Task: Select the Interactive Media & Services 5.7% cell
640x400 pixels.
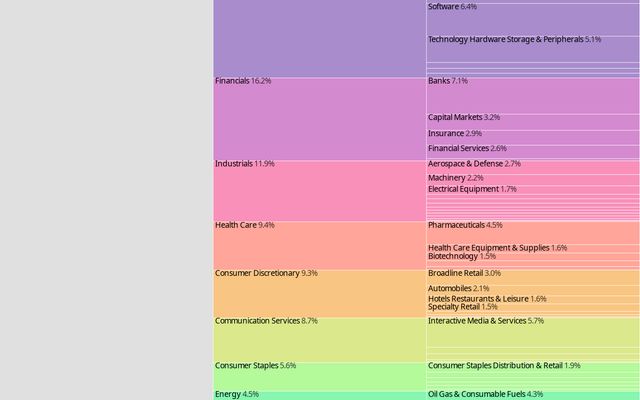Action: 532,333
